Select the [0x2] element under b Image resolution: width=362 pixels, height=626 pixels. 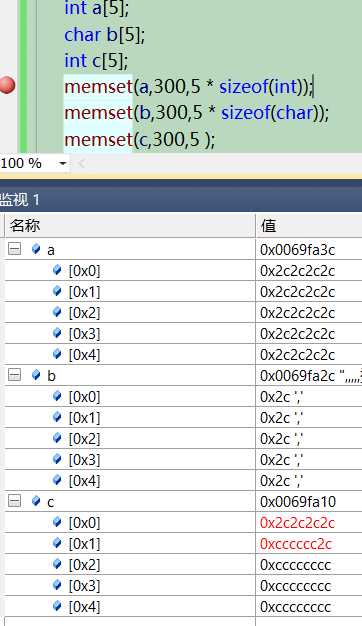click(84, 438)
